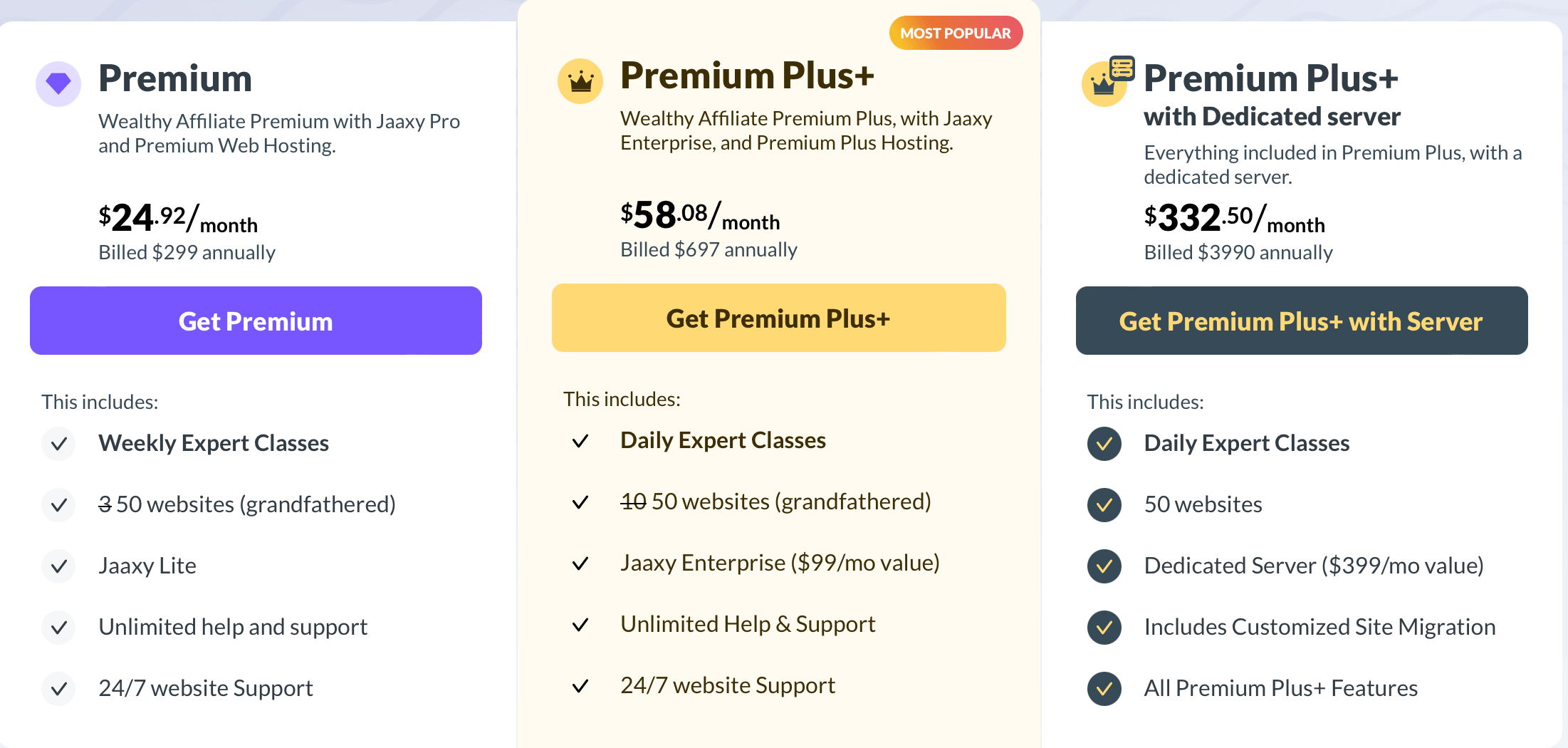The height and width of the screenshot is (748, 1568).
Task: Click the purple diamond Premium icon
Action: (x=58, y=83)
